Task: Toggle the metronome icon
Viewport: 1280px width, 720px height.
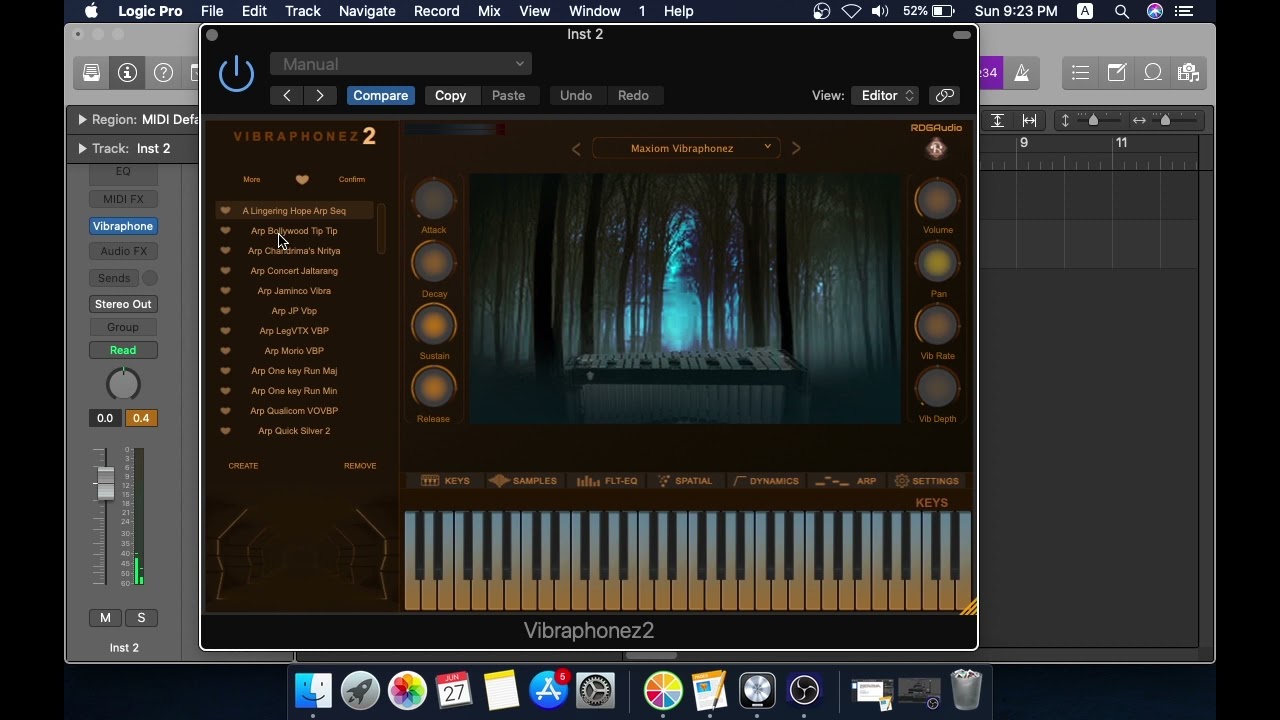Action: pyautogui.click(x=1022, y=72)
